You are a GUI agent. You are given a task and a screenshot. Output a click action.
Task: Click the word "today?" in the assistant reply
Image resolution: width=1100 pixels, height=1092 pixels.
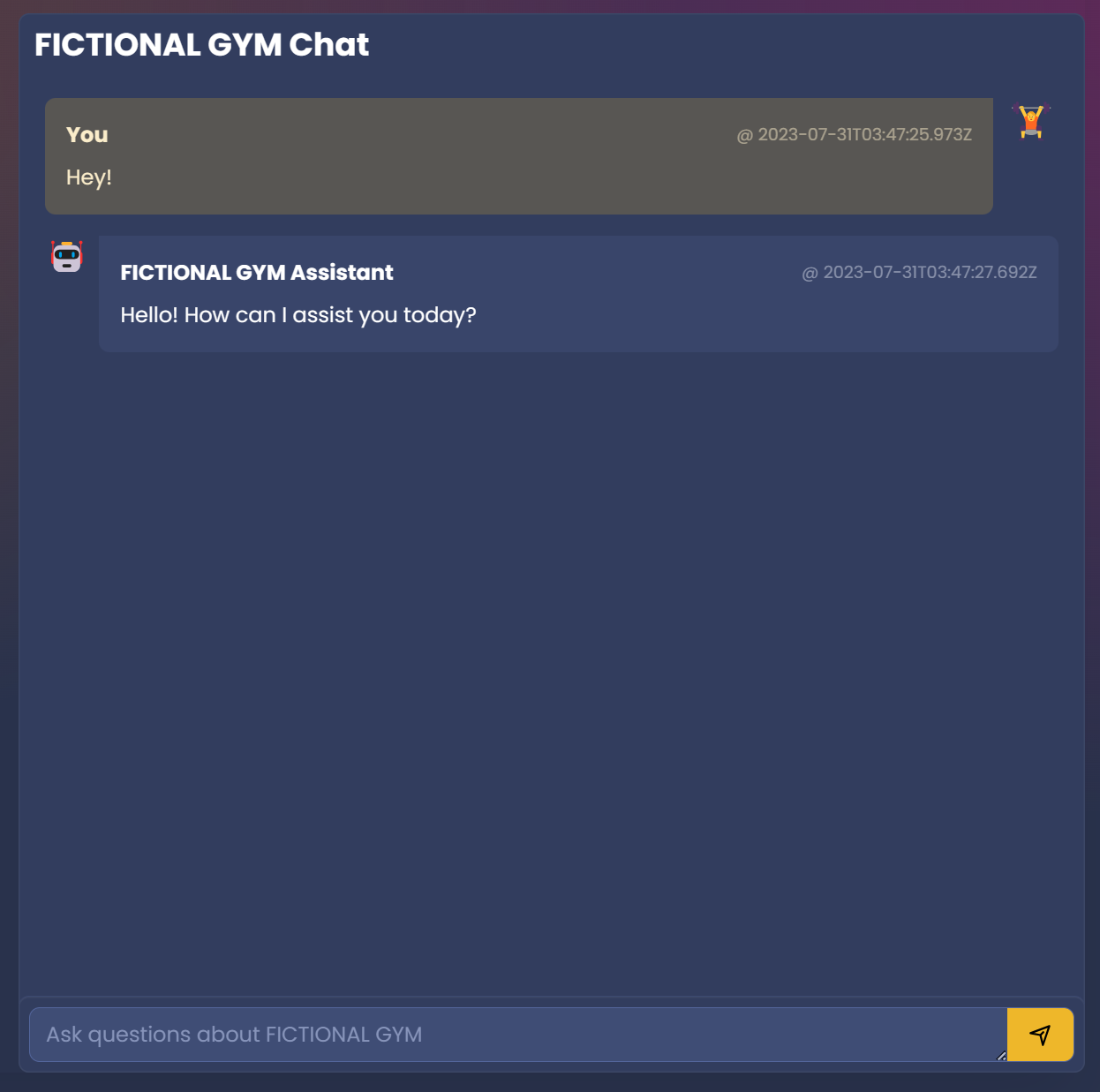tap(440, 316)
